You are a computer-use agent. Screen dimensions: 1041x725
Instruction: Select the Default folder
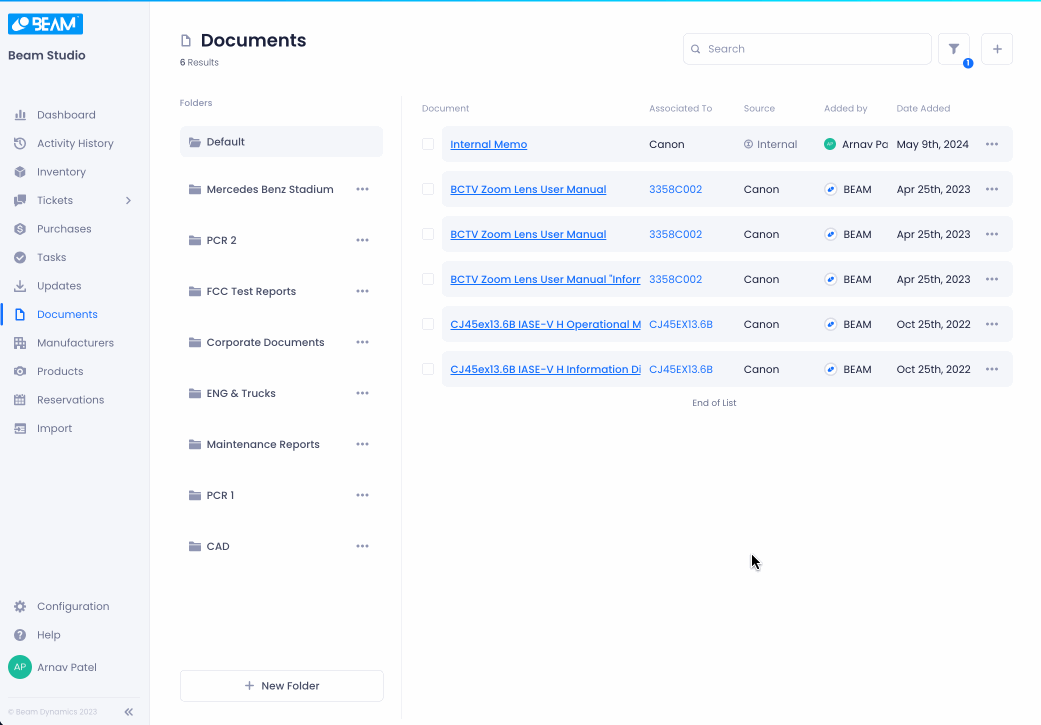pyautogui.click(x=281, y=142)
